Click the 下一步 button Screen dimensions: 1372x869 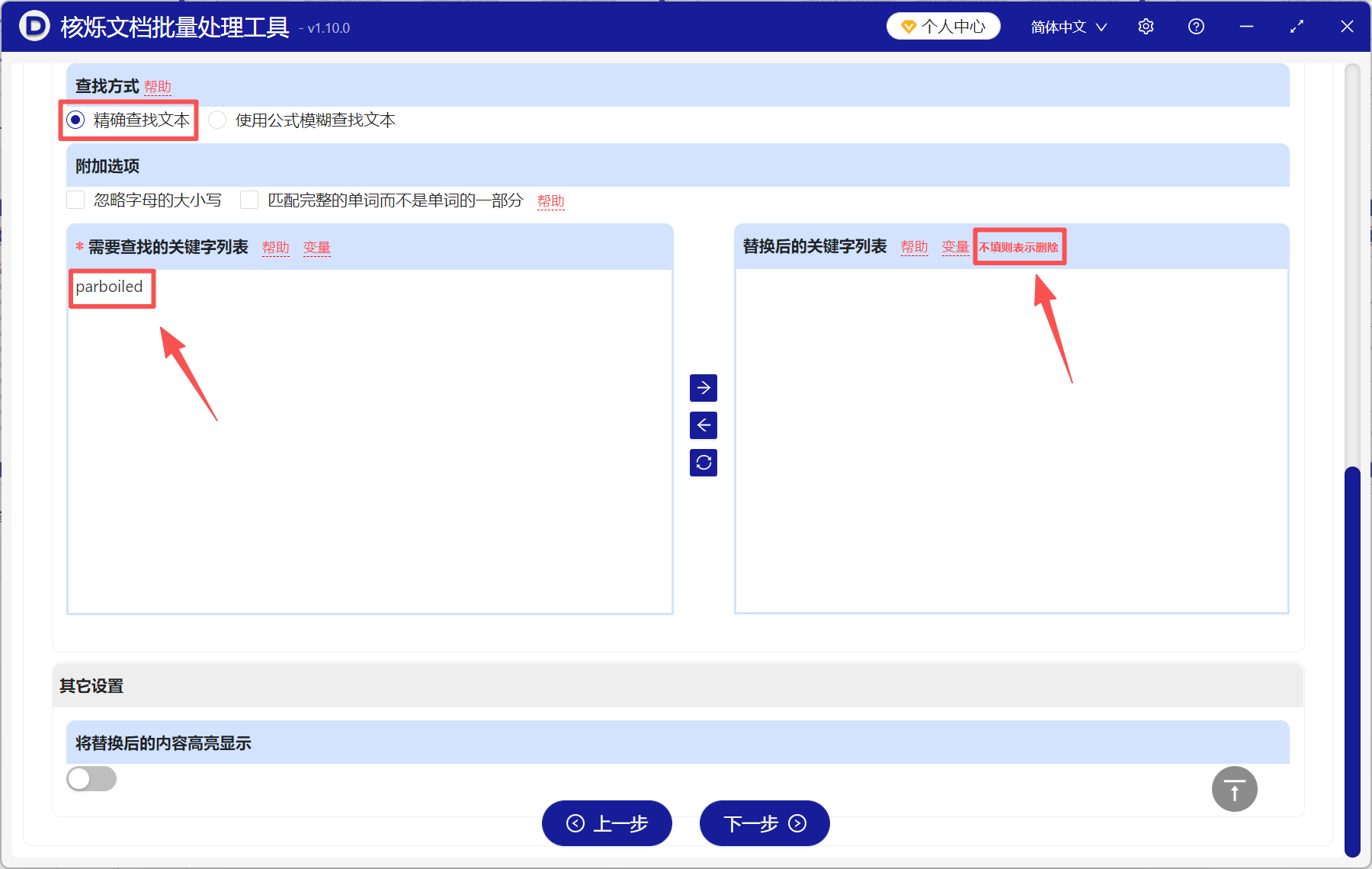click(x=764, y=824)
